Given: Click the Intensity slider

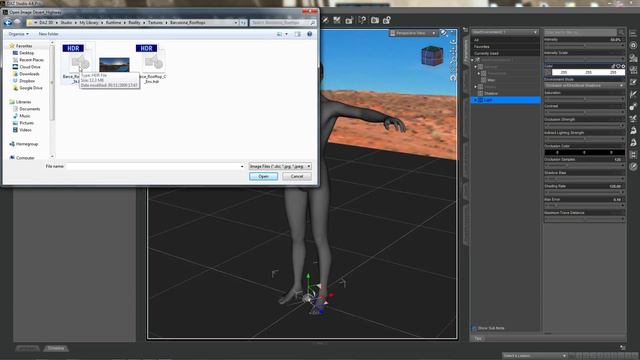Looking at the screenshot, I should [x=584, y=45].
